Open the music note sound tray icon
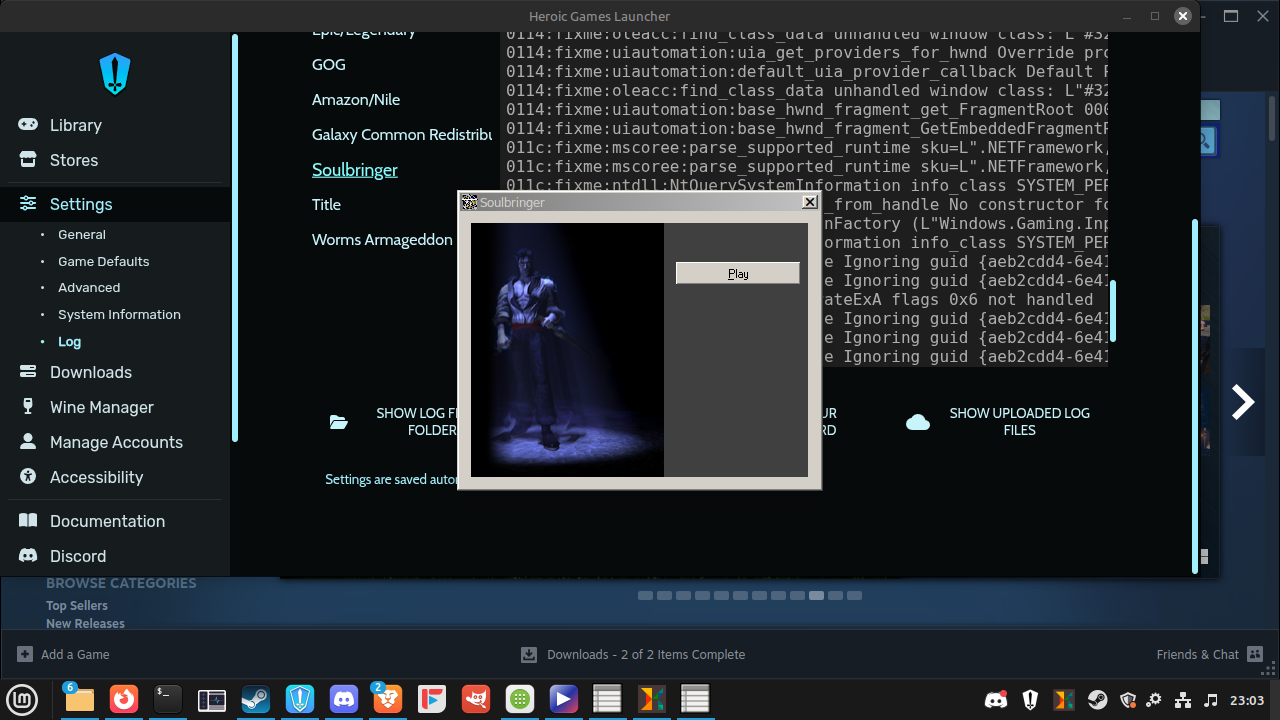This screenshot has height=720, width=1280. pos(1212,700)
